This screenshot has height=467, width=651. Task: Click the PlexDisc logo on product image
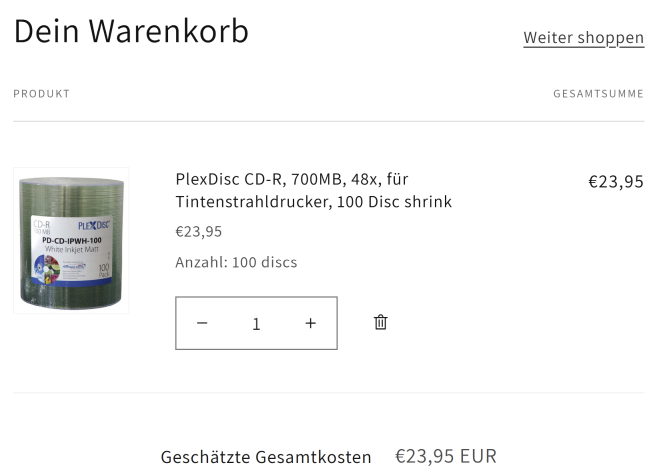click(94, 225)
